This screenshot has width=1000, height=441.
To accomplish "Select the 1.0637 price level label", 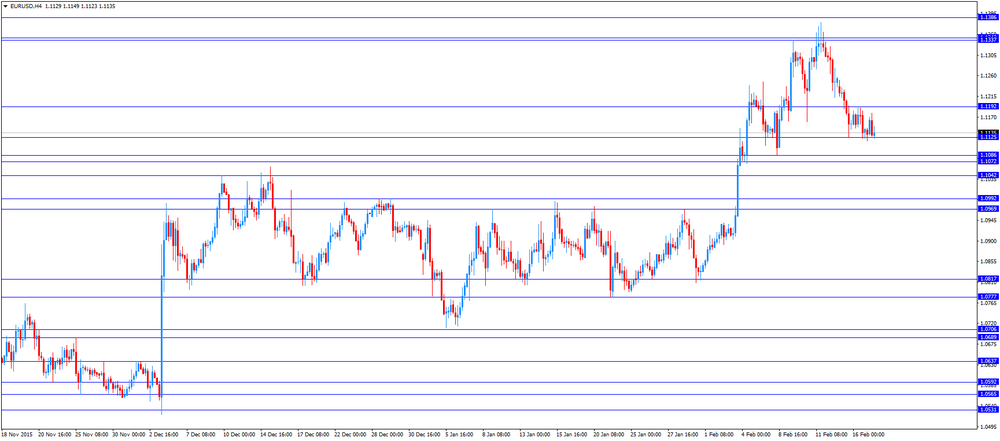I will [987, 361].
